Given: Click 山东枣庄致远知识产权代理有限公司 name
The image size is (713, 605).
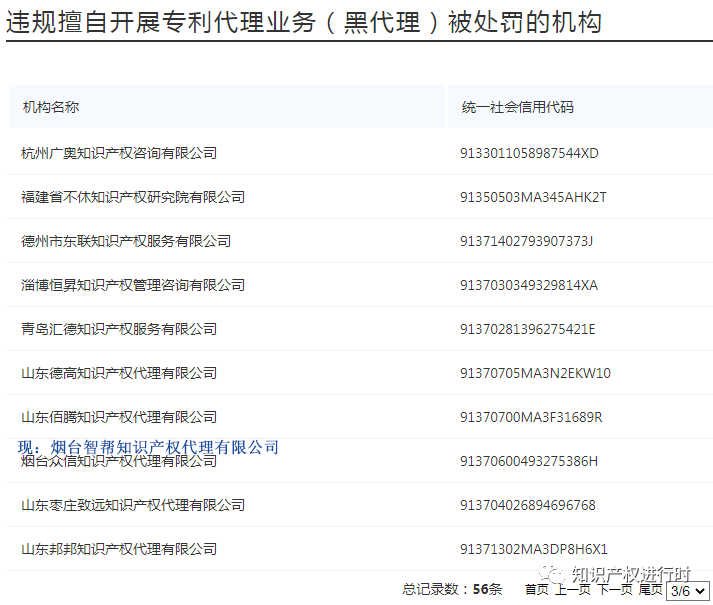Looking at the screenshot, I should (x=133, y=505).
